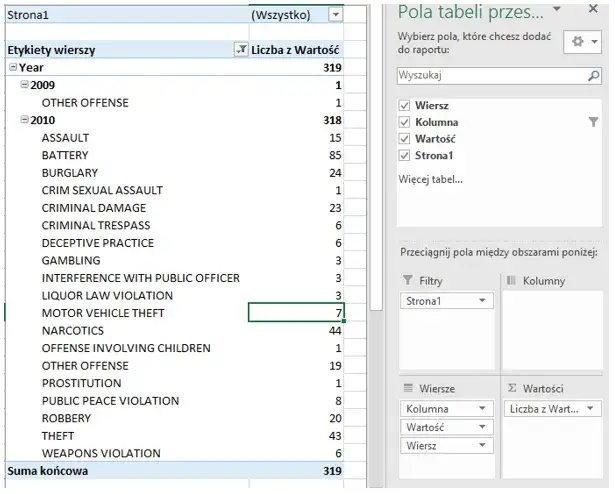
Task: Toggle the Wartość field checkbox
Action: click(x=404, y=138)
